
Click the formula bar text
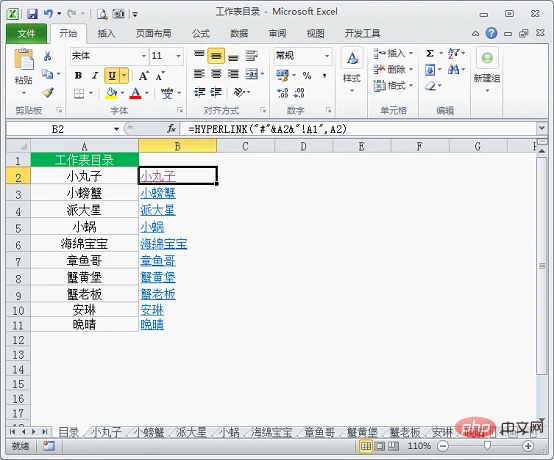pos(267,129)
